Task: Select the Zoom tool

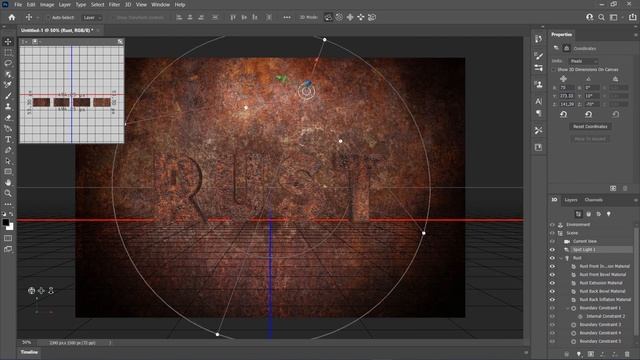Action: click(x=8, y=193)
